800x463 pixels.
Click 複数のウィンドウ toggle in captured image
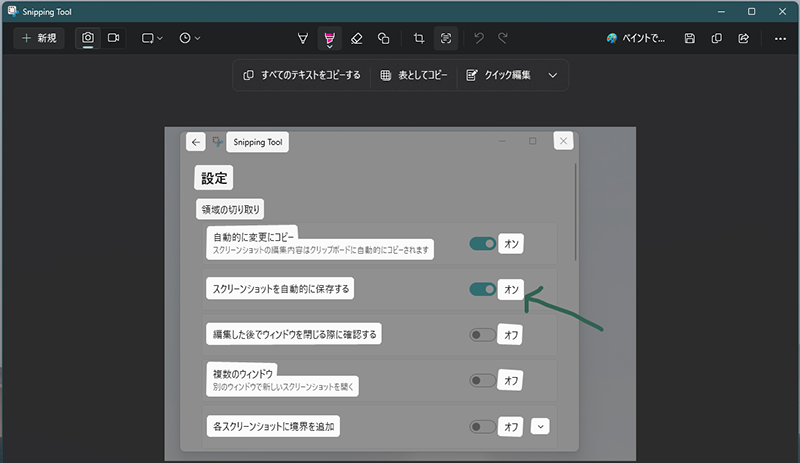click(483, 380)
